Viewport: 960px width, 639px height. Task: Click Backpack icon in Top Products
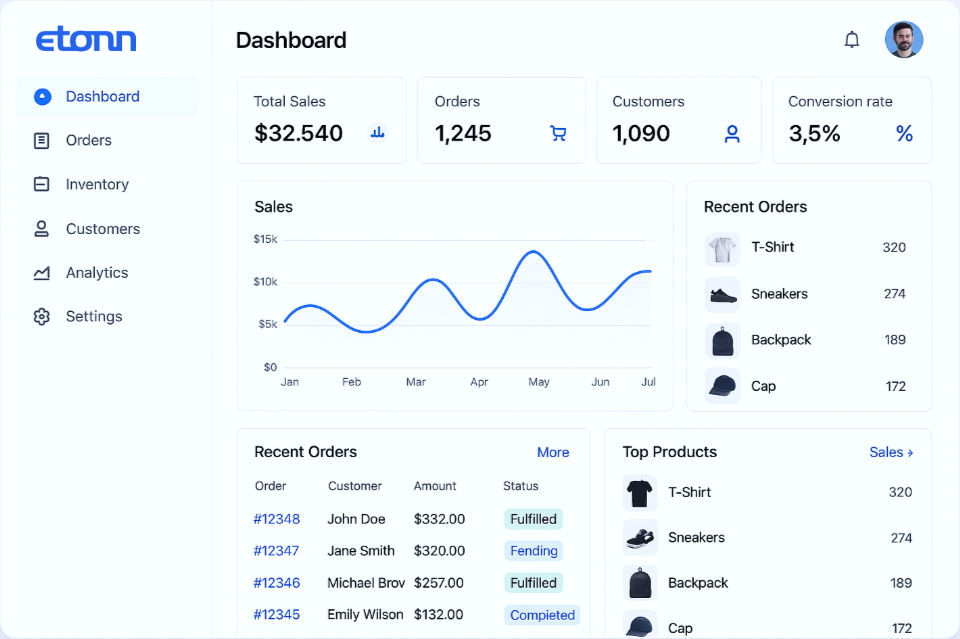pyautogui.click(x=640, y=583)
